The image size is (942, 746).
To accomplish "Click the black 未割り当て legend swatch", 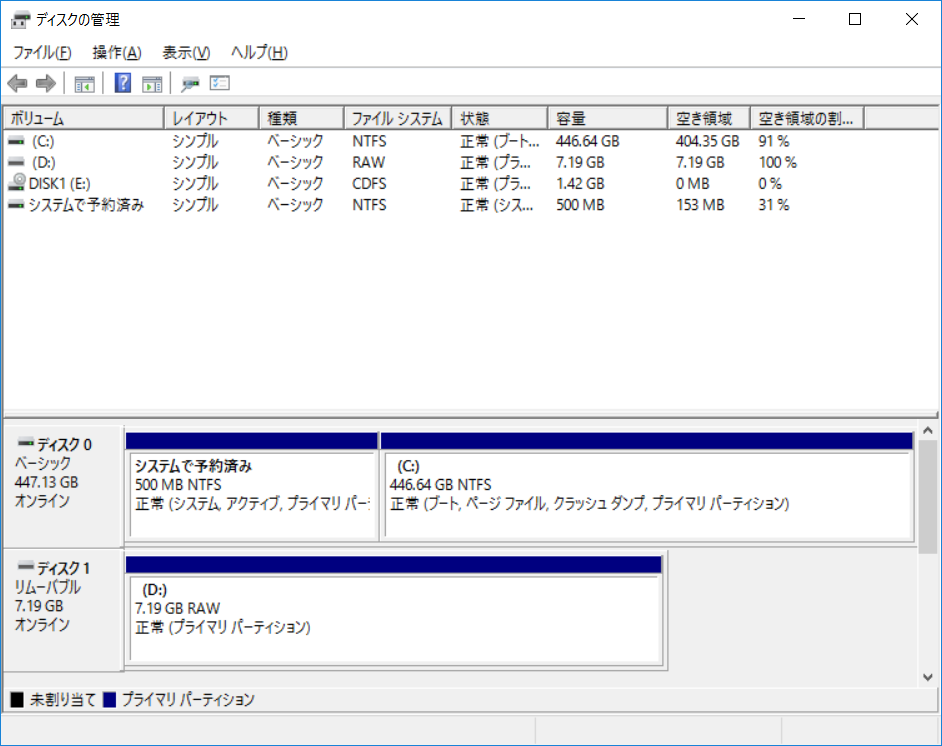I will coord(17,700).
